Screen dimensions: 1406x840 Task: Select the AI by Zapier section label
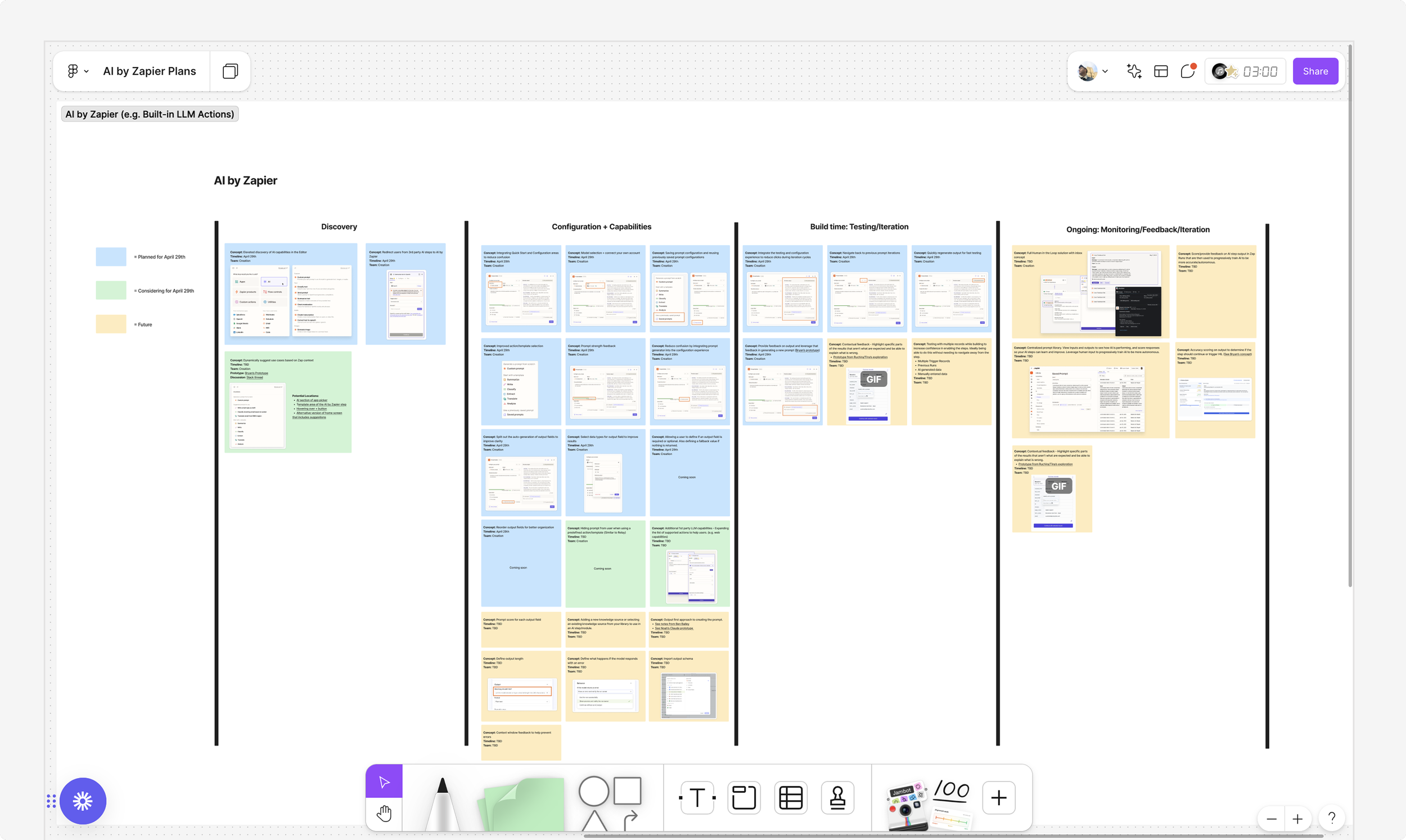coord(150,114)
